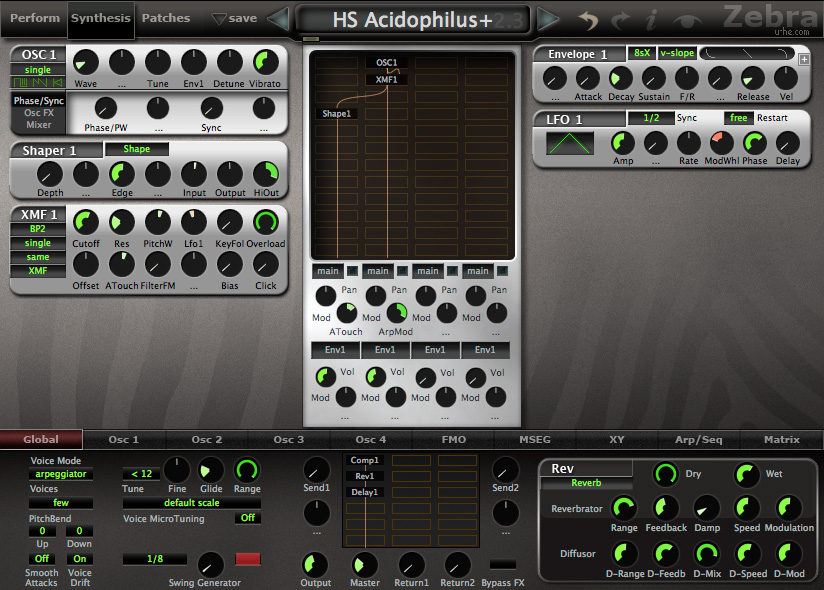Load the next patch with the right arrow

[x=548, y=19]
